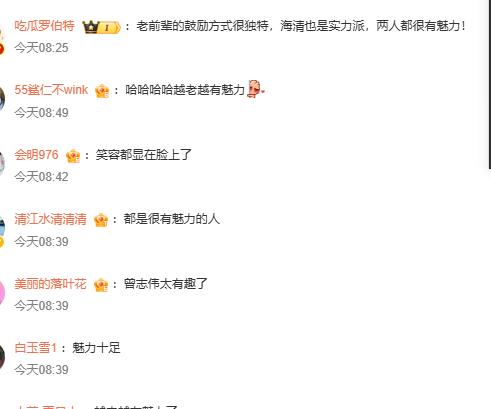Click the avatar left of 美丽的落叶花
The height and width of the screenshot is (409, 491).
coord(2,292)
